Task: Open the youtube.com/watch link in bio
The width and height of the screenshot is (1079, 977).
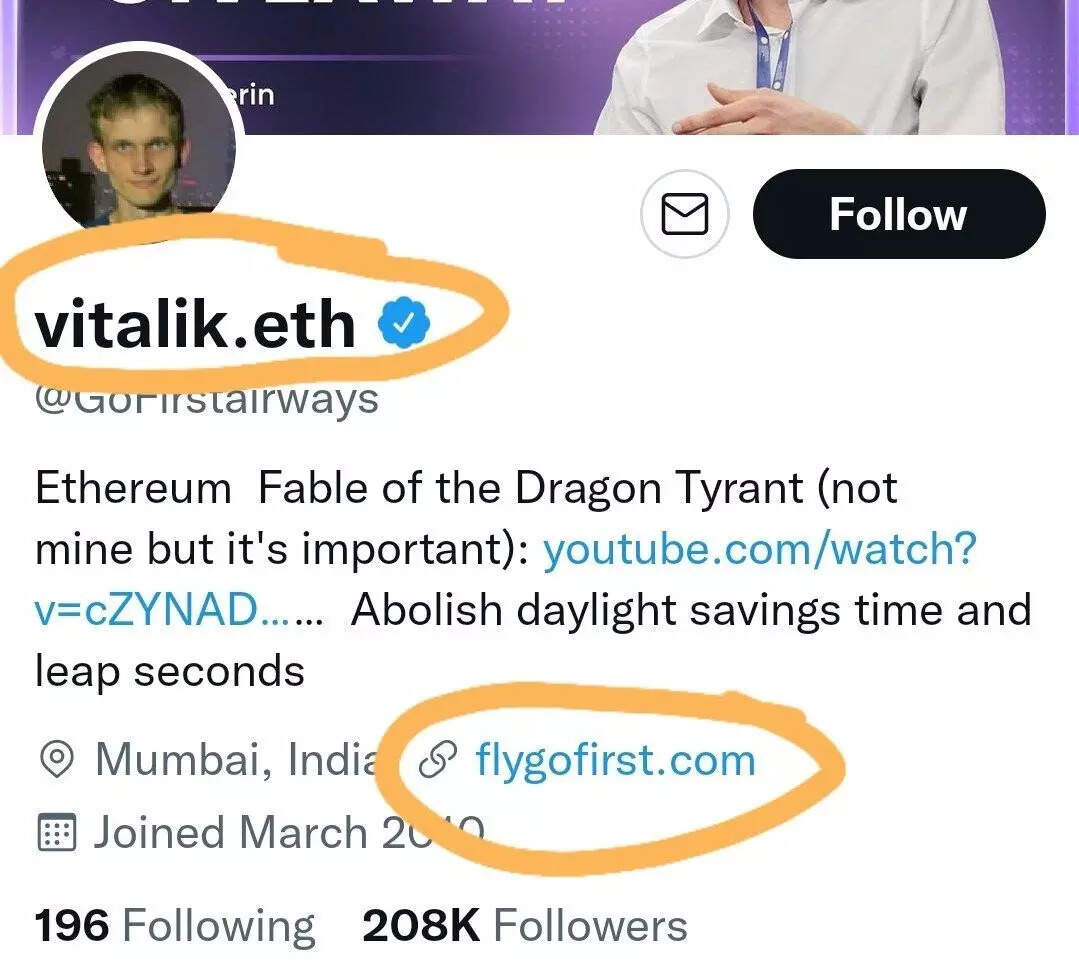Action: (758, 549)
